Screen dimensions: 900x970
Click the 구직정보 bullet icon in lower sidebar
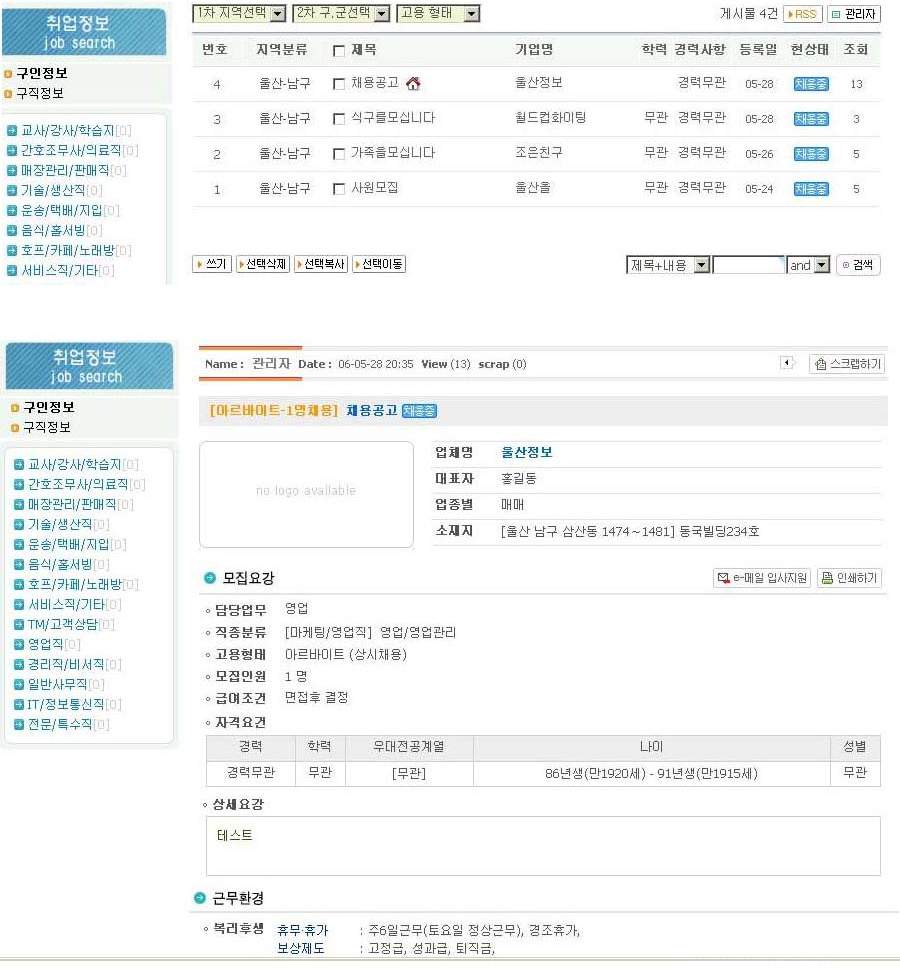click(x=15, y=427)
